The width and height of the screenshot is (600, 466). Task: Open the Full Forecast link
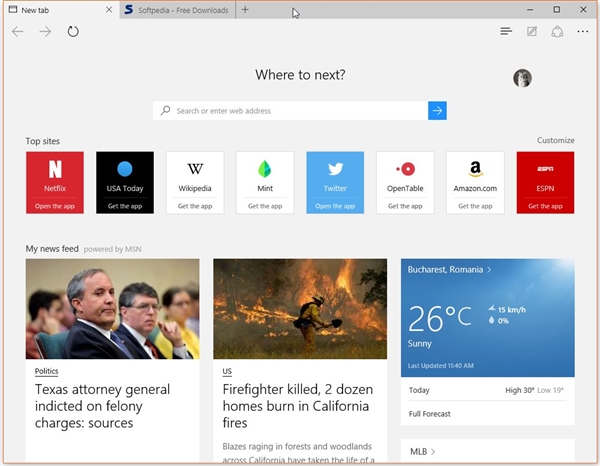tap(430, 414)
